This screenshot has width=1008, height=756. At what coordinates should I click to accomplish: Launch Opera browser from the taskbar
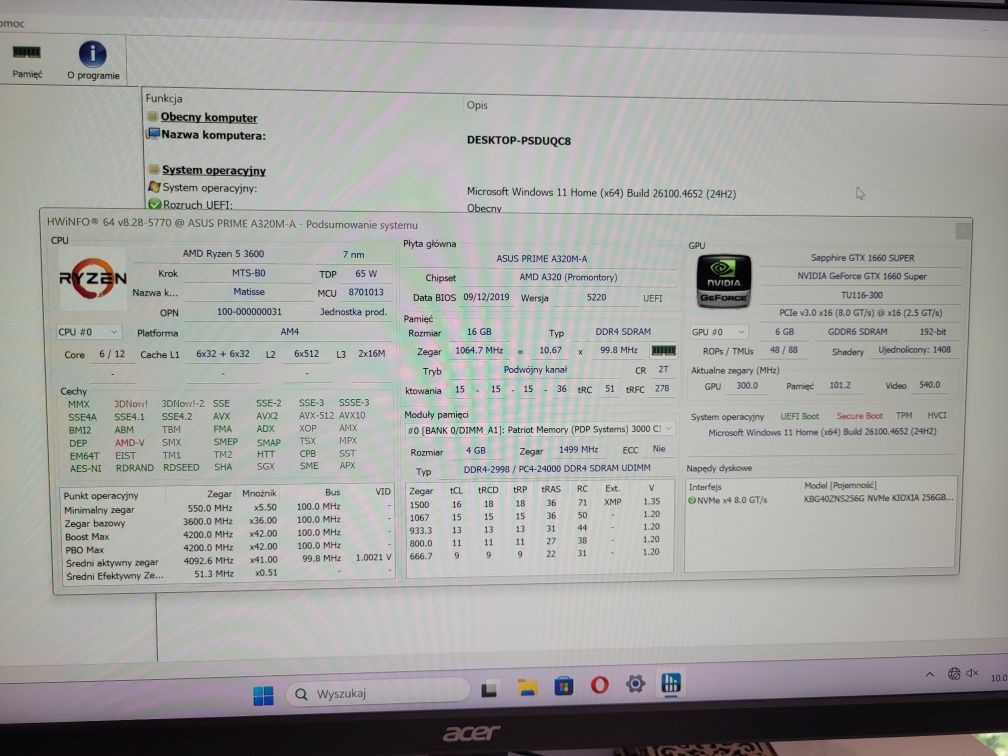pos(600,685)
